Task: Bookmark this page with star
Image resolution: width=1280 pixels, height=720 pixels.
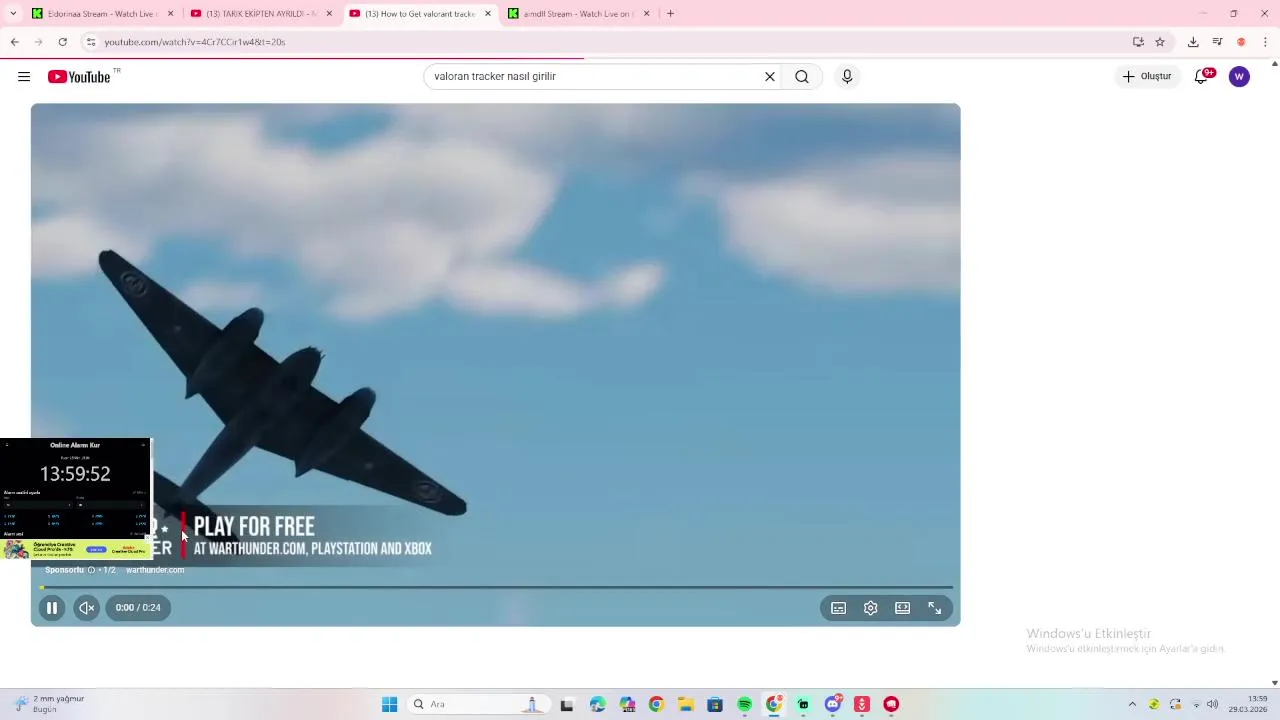Action: (1160, 42)
